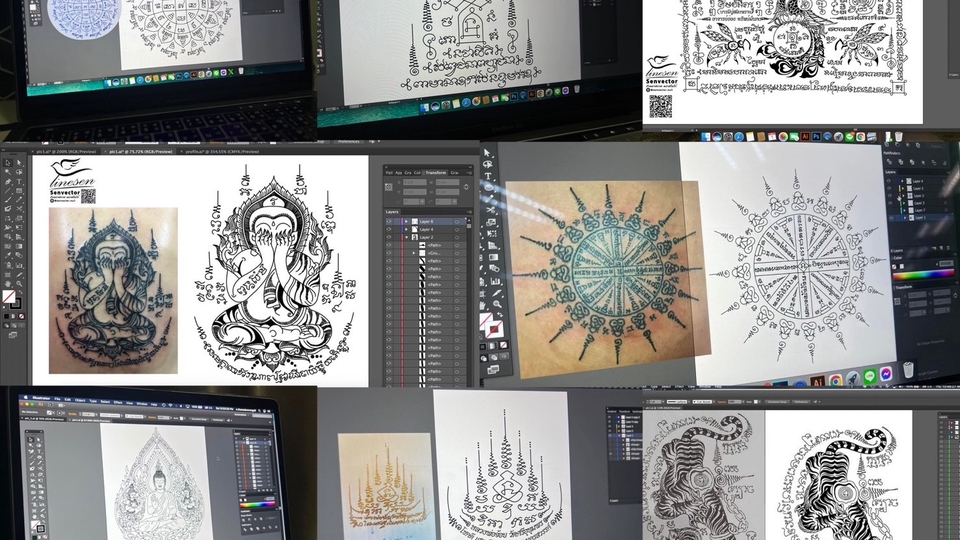Open the Layers panel flyout menu, Ganesha window
Screen dimensions: 960x540
[470, 212]
